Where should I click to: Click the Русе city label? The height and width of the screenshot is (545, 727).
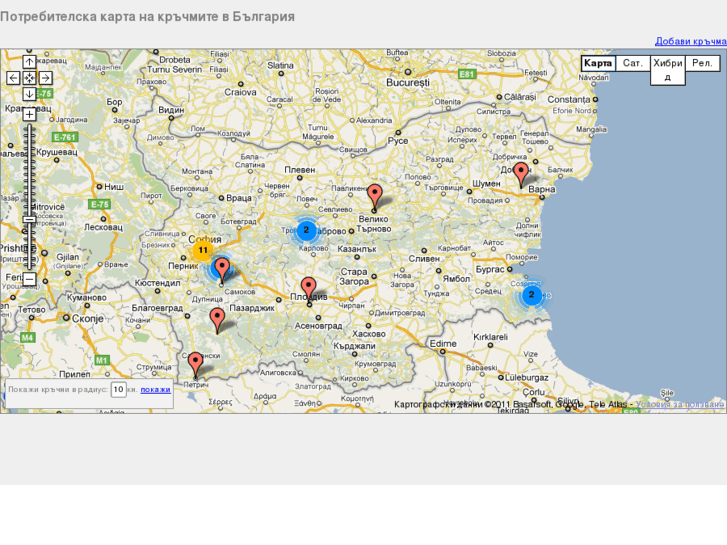click(398, 141)
